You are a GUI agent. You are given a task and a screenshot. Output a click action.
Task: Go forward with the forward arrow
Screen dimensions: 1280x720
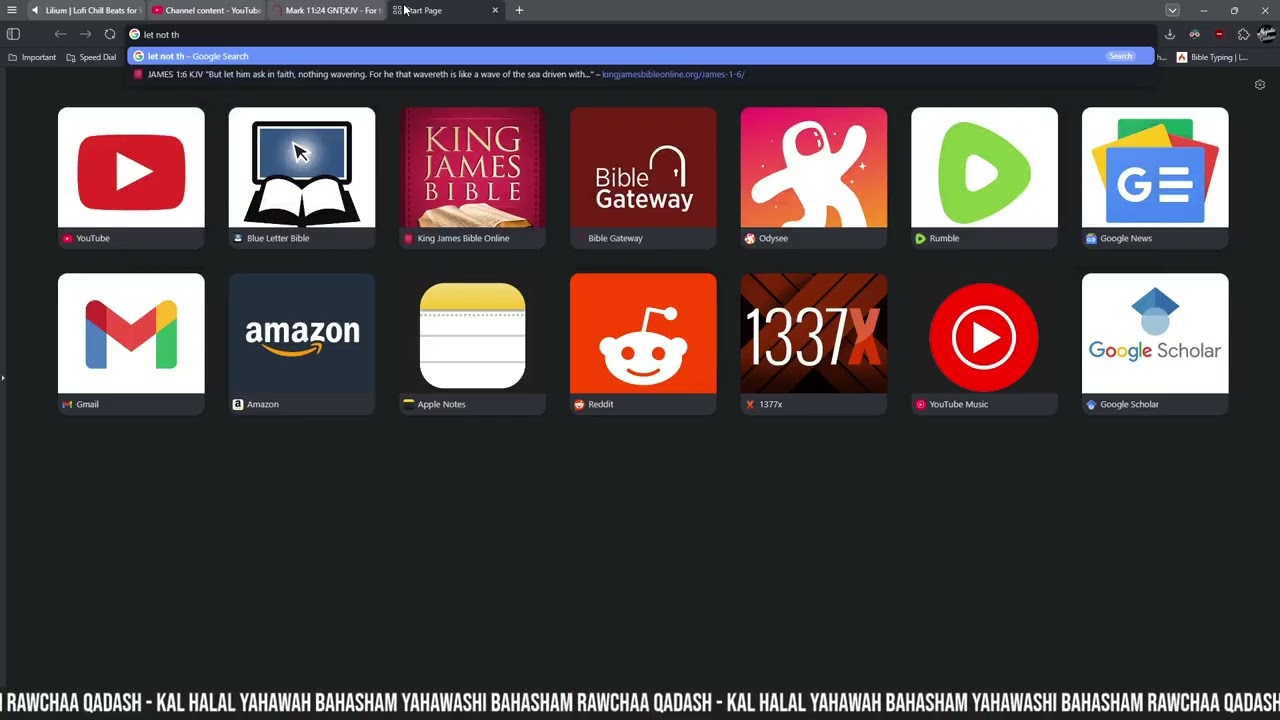coord(85,34)
